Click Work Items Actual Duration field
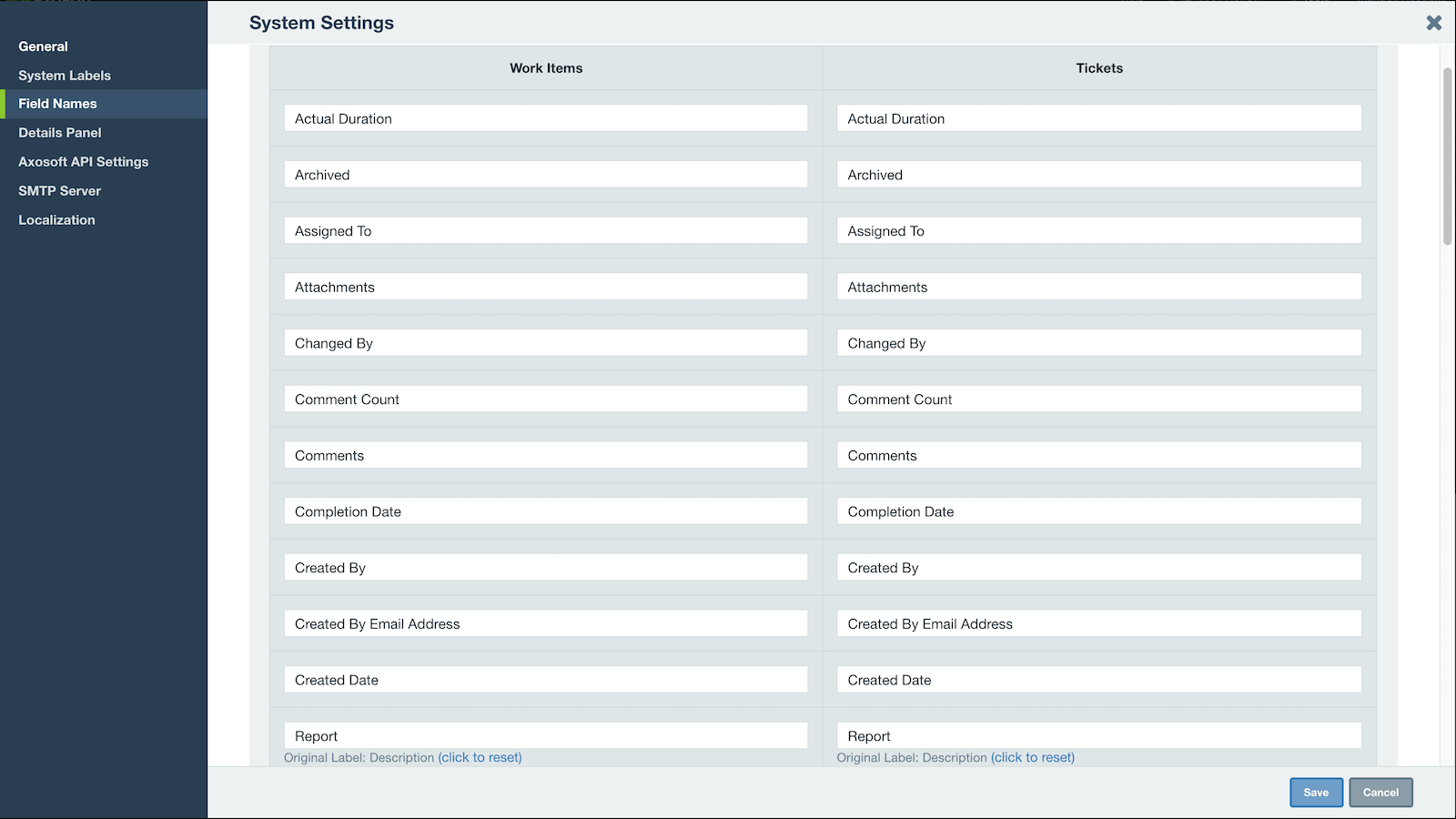Screen dimensions: 1456x819 tap(545, 118)
